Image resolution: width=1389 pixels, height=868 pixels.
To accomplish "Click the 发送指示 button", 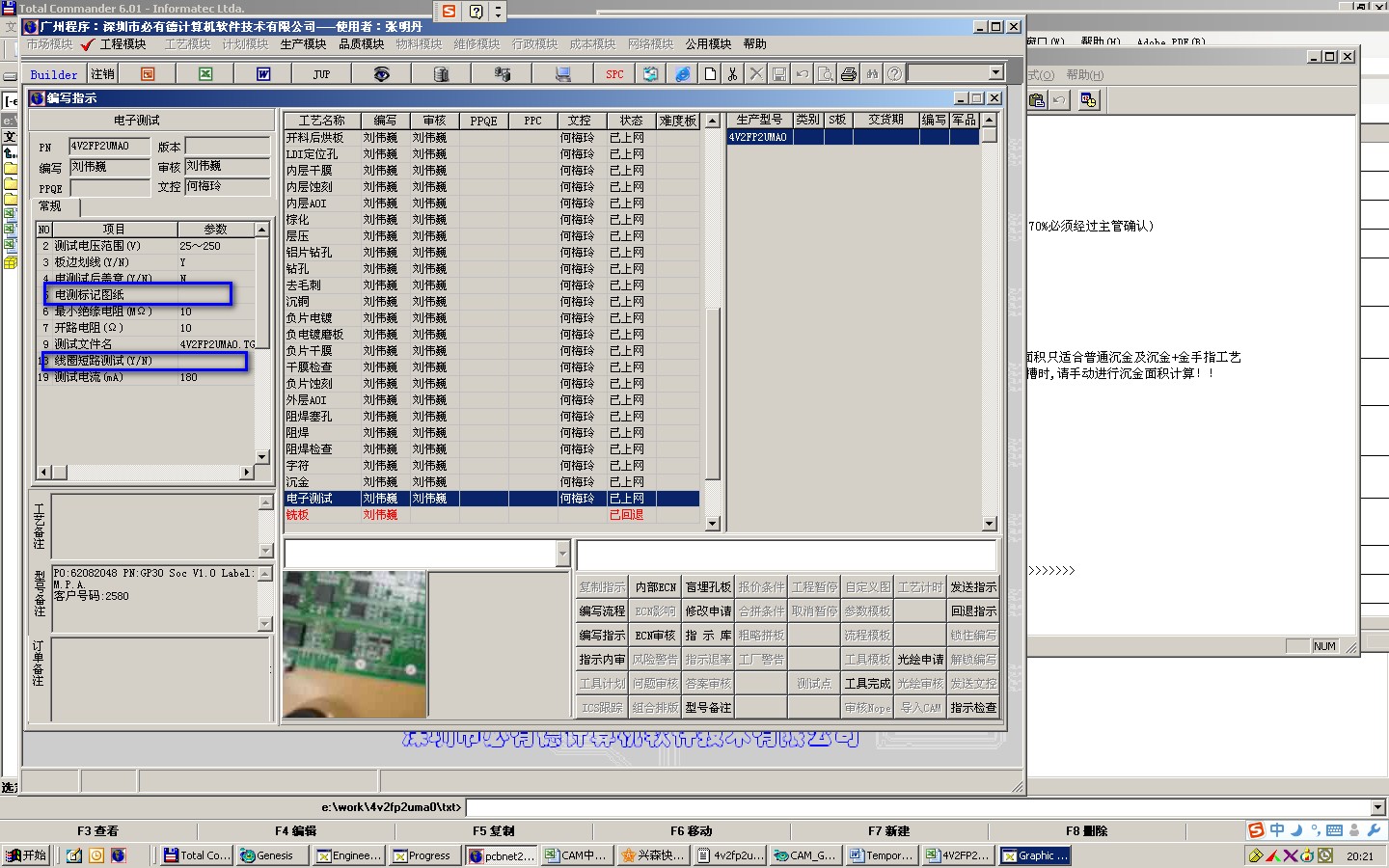I will [x=973, y=587].
